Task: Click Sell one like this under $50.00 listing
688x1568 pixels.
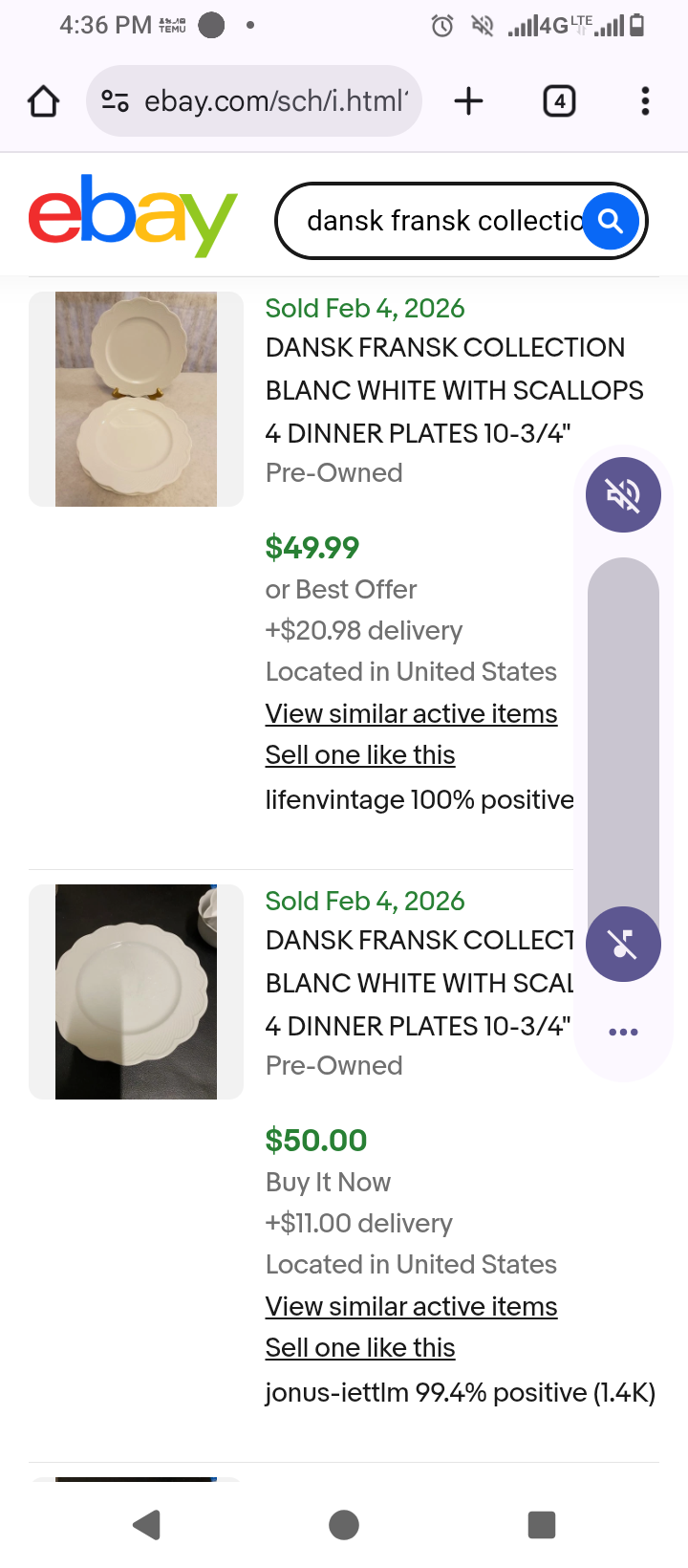Action: pyautogui.click(x=360, y=1348)
